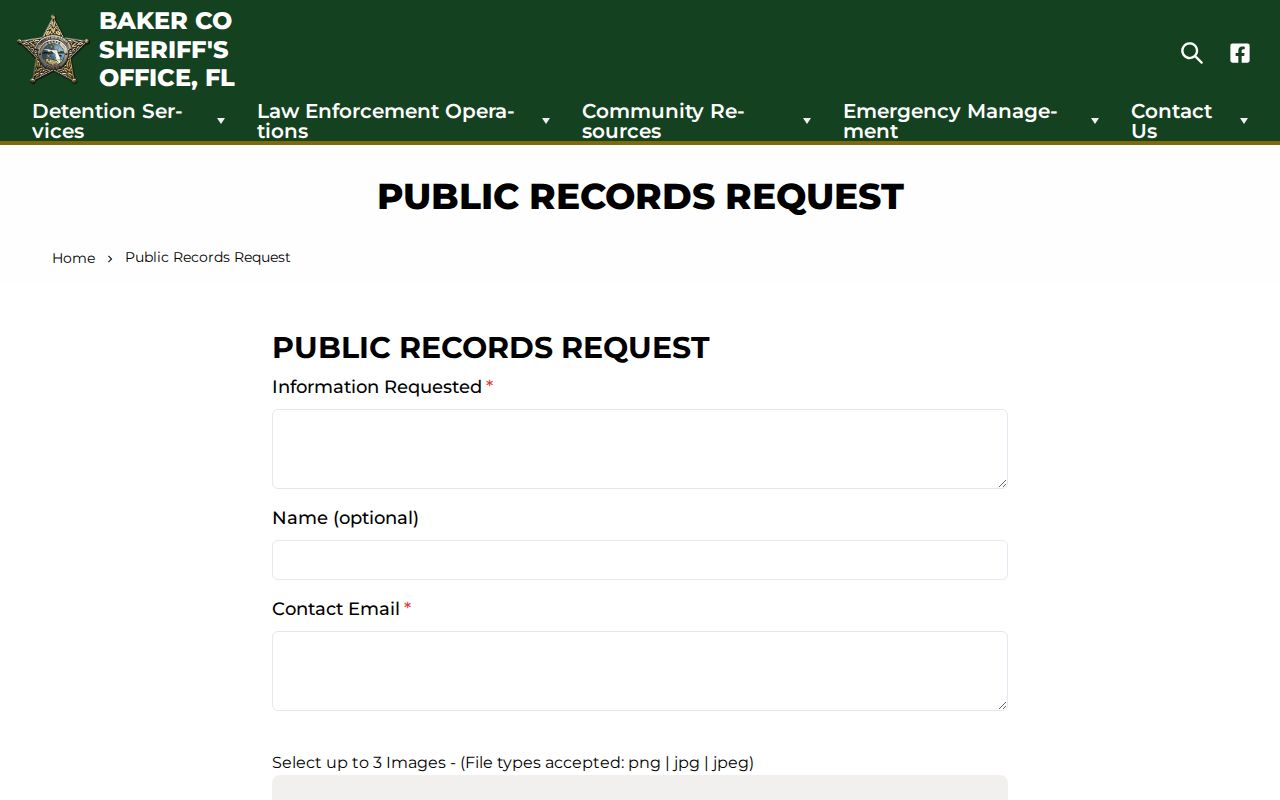Click the 'Name (optional)' field label
Screen dimensions: 1280x800
pos(345,518)
